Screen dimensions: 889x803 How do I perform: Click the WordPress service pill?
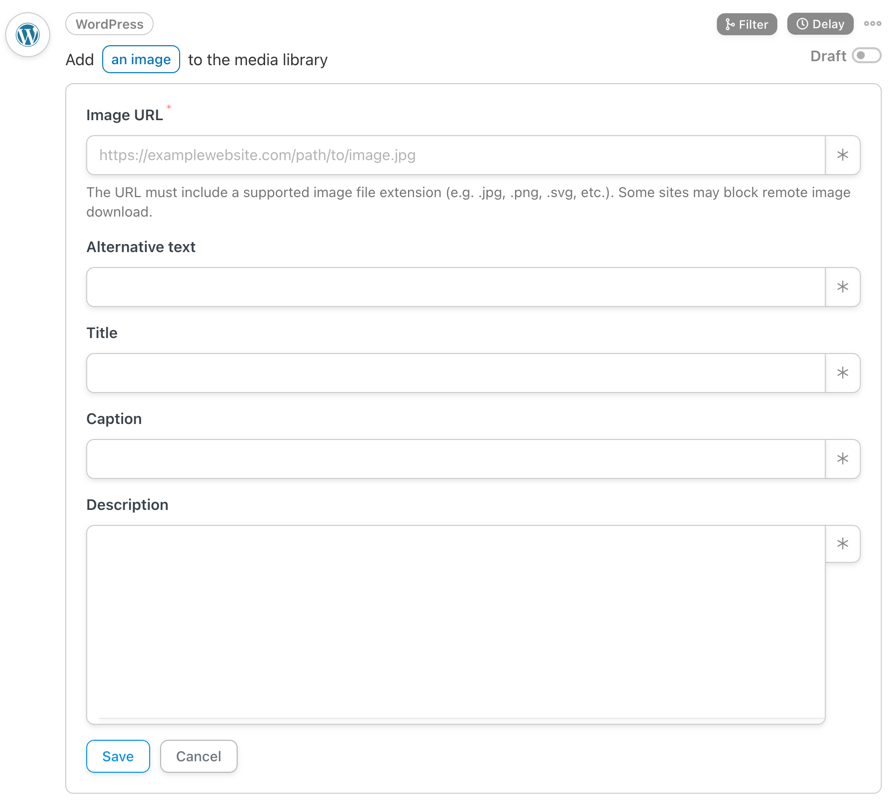pyautogui.click(x=109, y=24)
